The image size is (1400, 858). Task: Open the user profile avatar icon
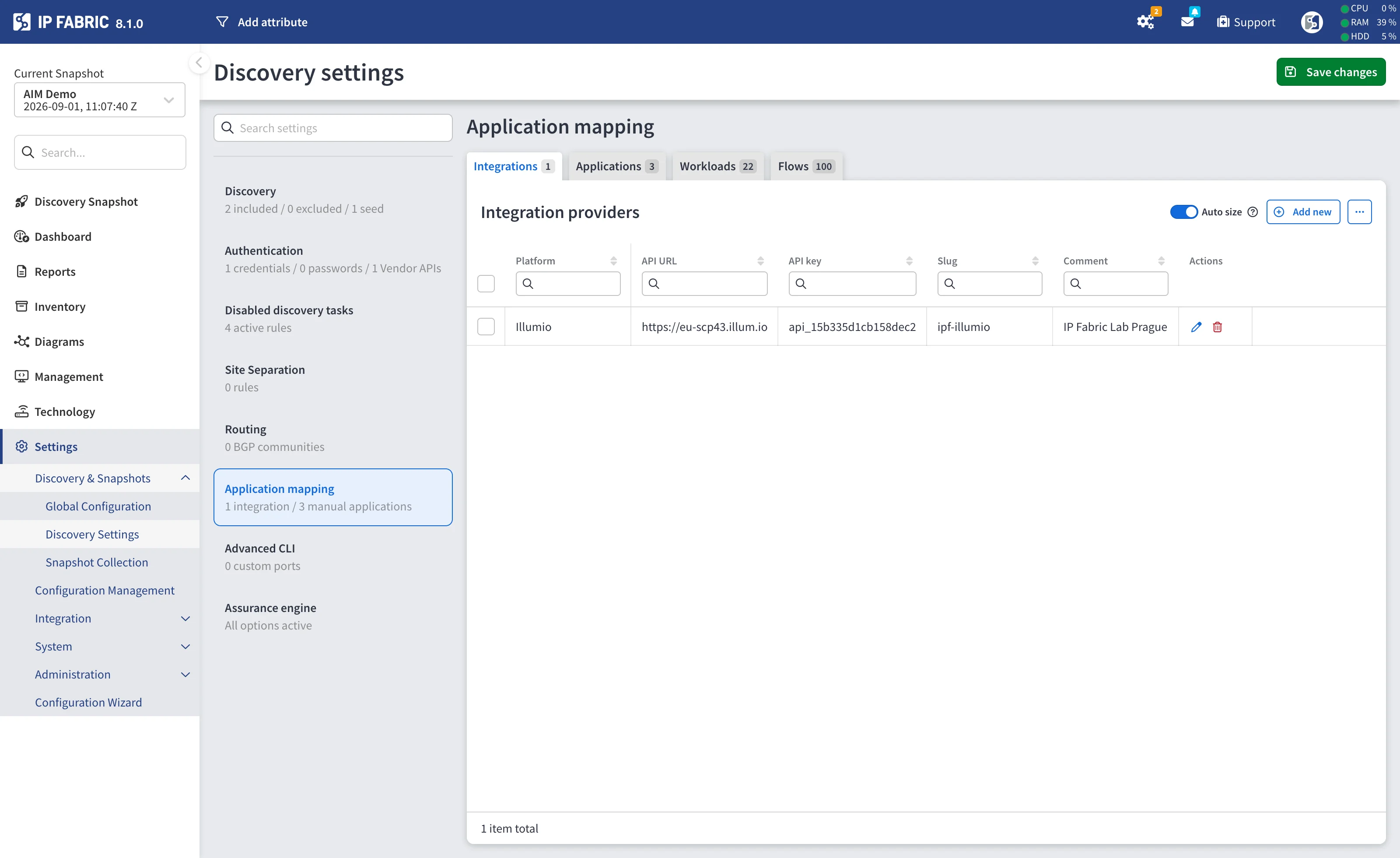pos(1311,22)
